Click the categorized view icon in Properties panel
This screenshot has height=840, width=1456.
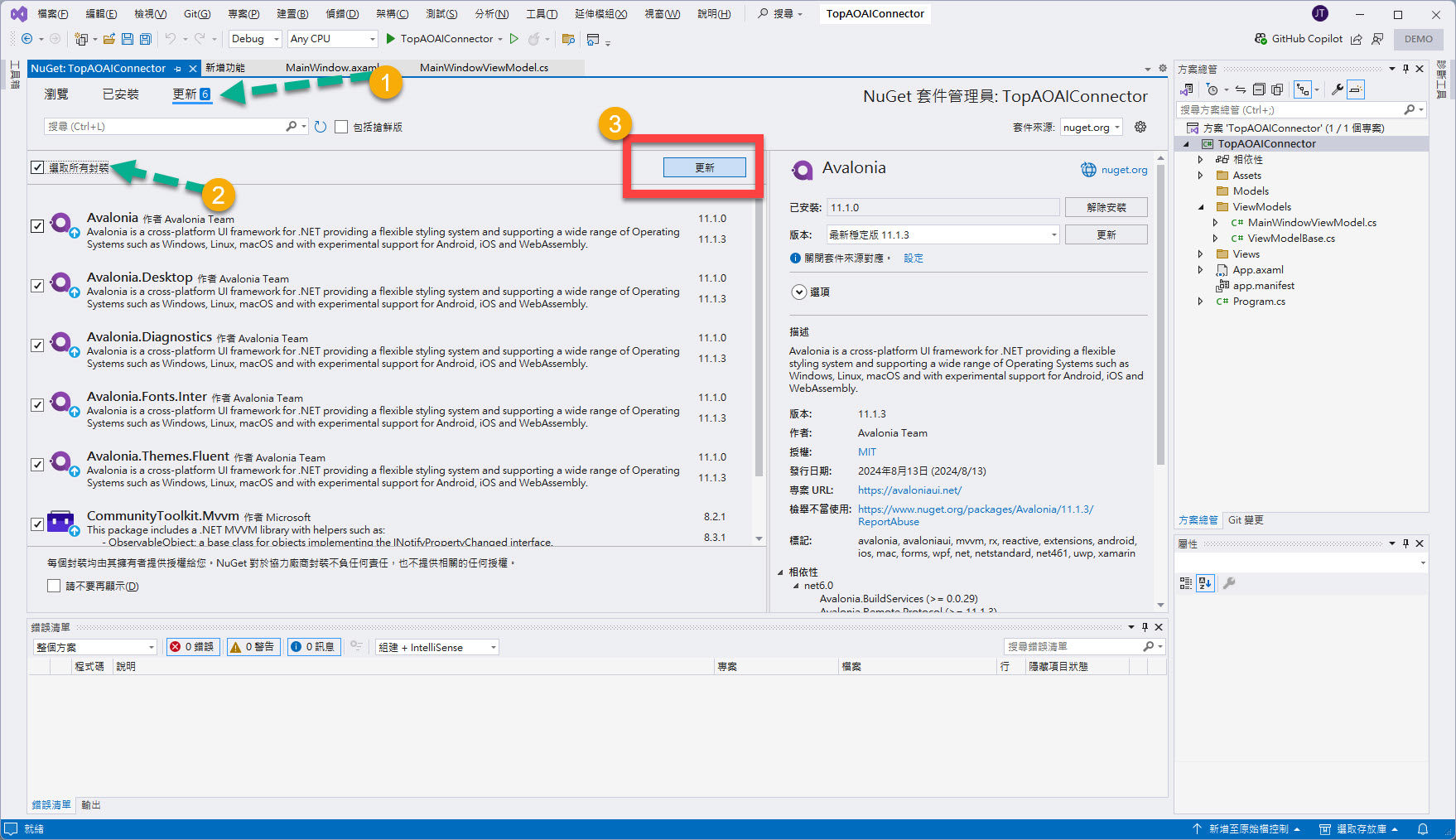1186,583
